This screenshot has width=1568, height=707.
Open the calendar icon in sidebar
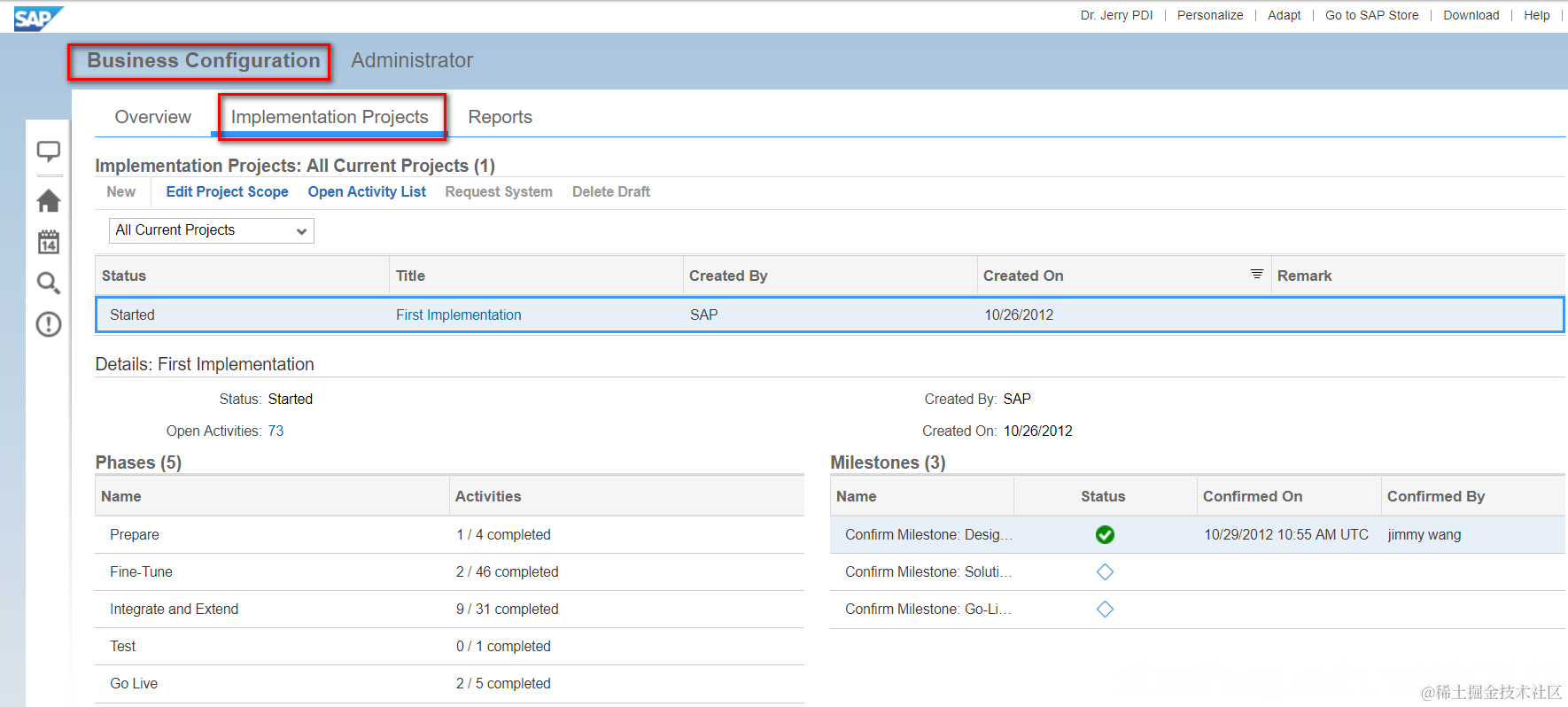pos(49,242)
